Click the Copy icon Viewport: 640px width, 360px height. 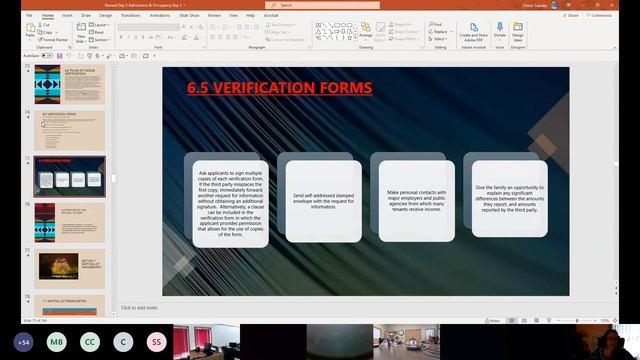pyautogui.click(x=40, y=32)
